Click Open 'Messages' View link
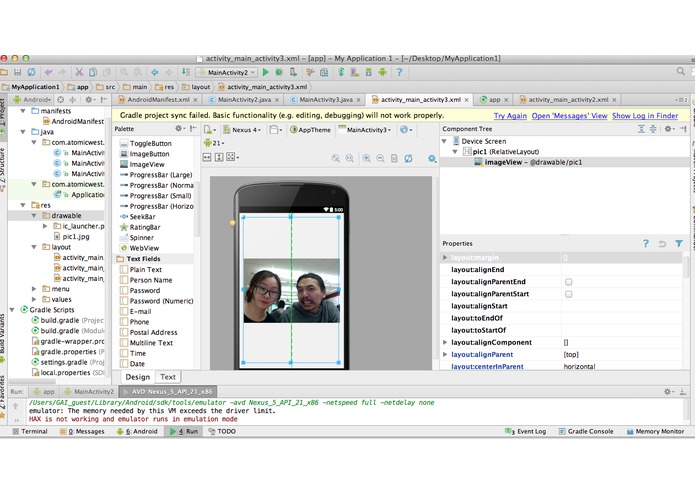Screen dimensions: 695x494 tap(569, 116)
